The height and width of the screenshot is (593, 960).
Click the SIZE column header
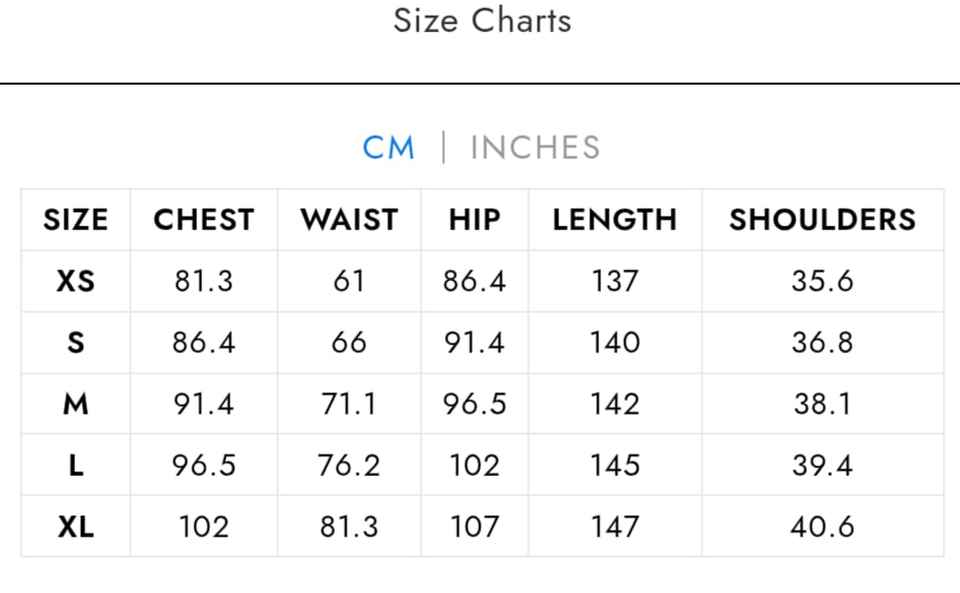click(76, 220)
